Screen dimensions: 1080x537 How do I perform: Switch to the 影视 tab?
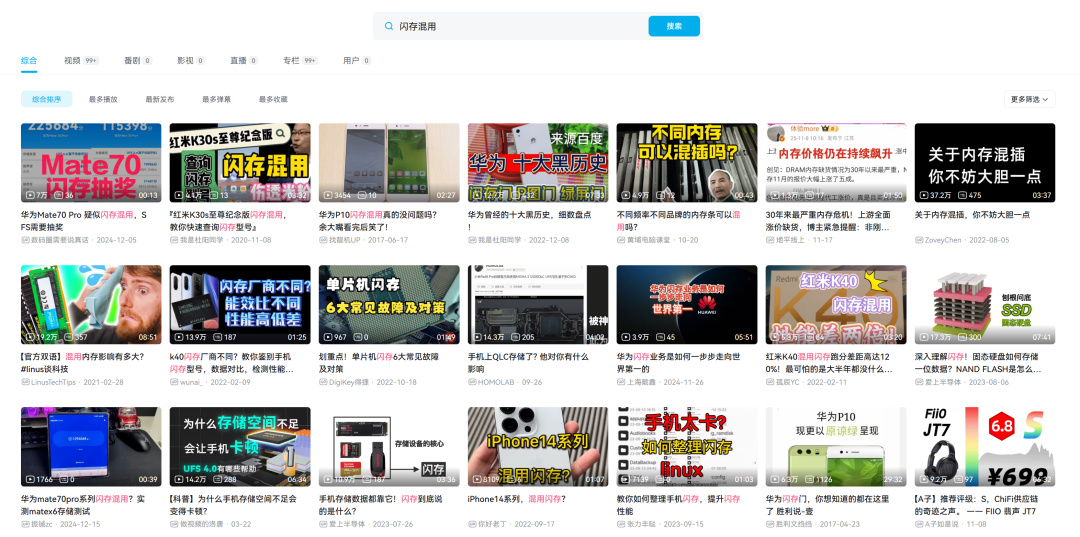coord(191,61)
